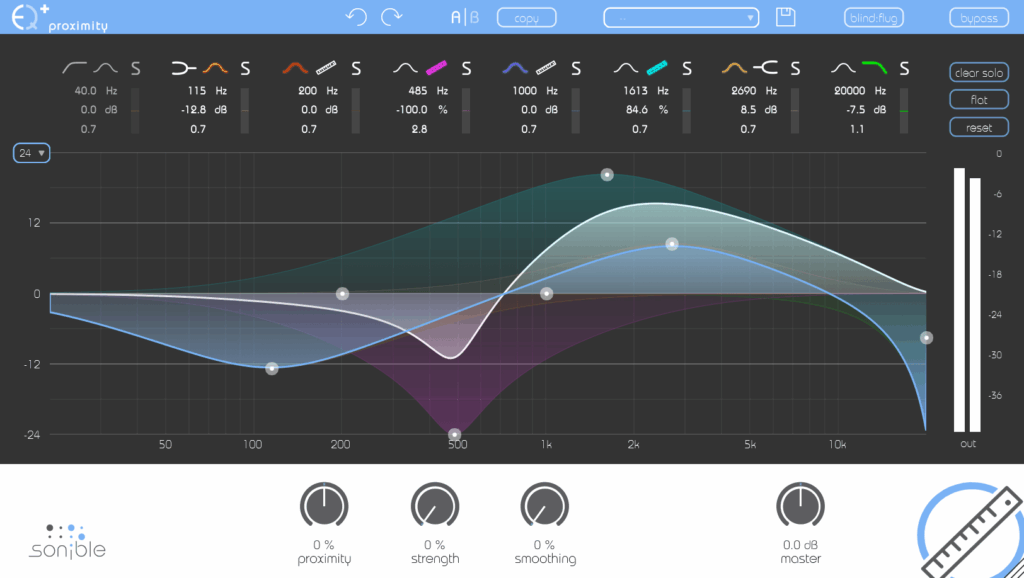The width and height of the screenshot is (1024, 578).
Task: Enable the ruler icon on the 200 Hz band
Action: pyautogui.click(x=326, y=67)
